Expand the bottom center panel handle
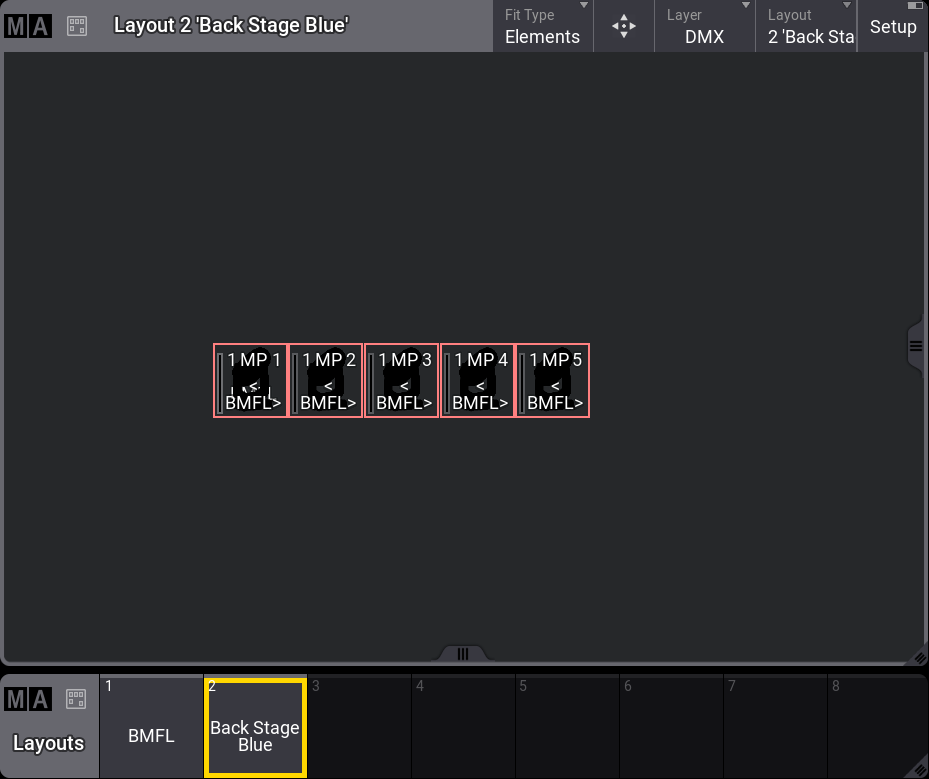Viewport: 929px width, 779px height. (x=463, y=653)
